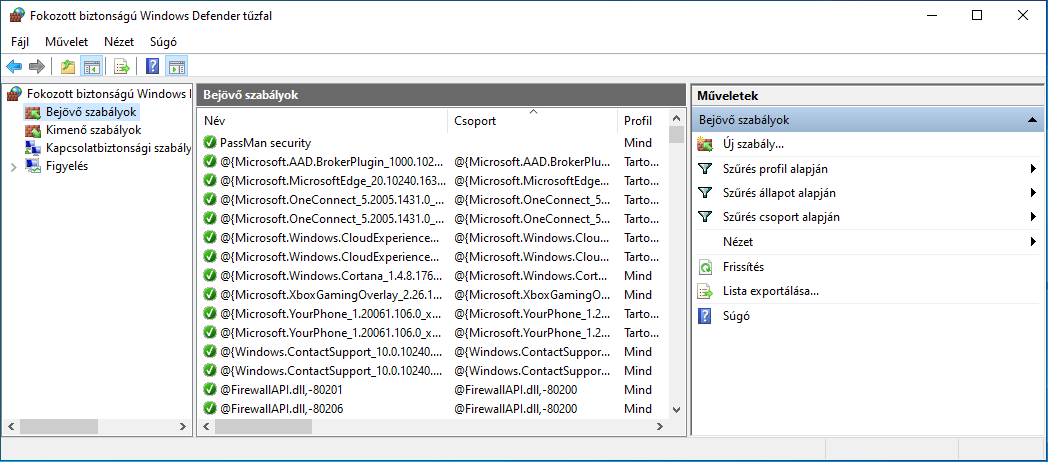This screenshot has height=462, width=1048.
Task: Click the green check icon of PassMan security
Action: point(210,142)
